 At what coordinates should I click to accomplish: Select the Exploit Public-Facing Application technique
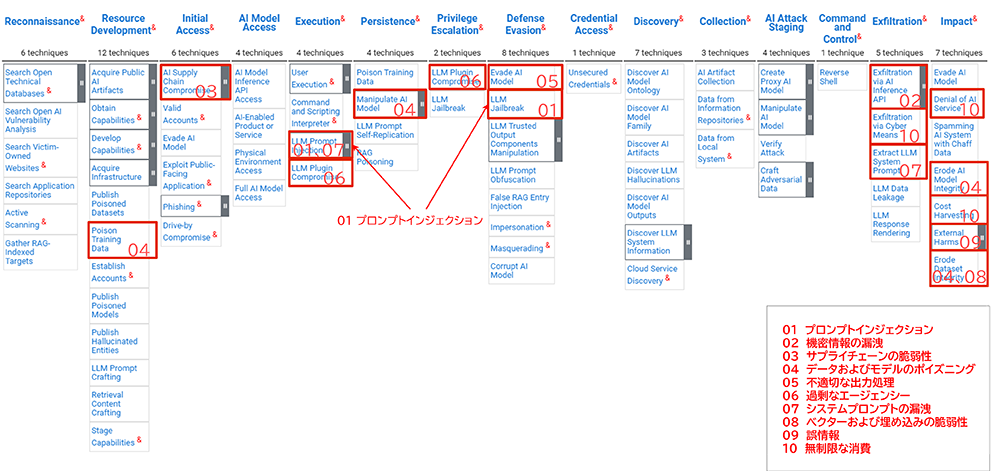(191, 175)
